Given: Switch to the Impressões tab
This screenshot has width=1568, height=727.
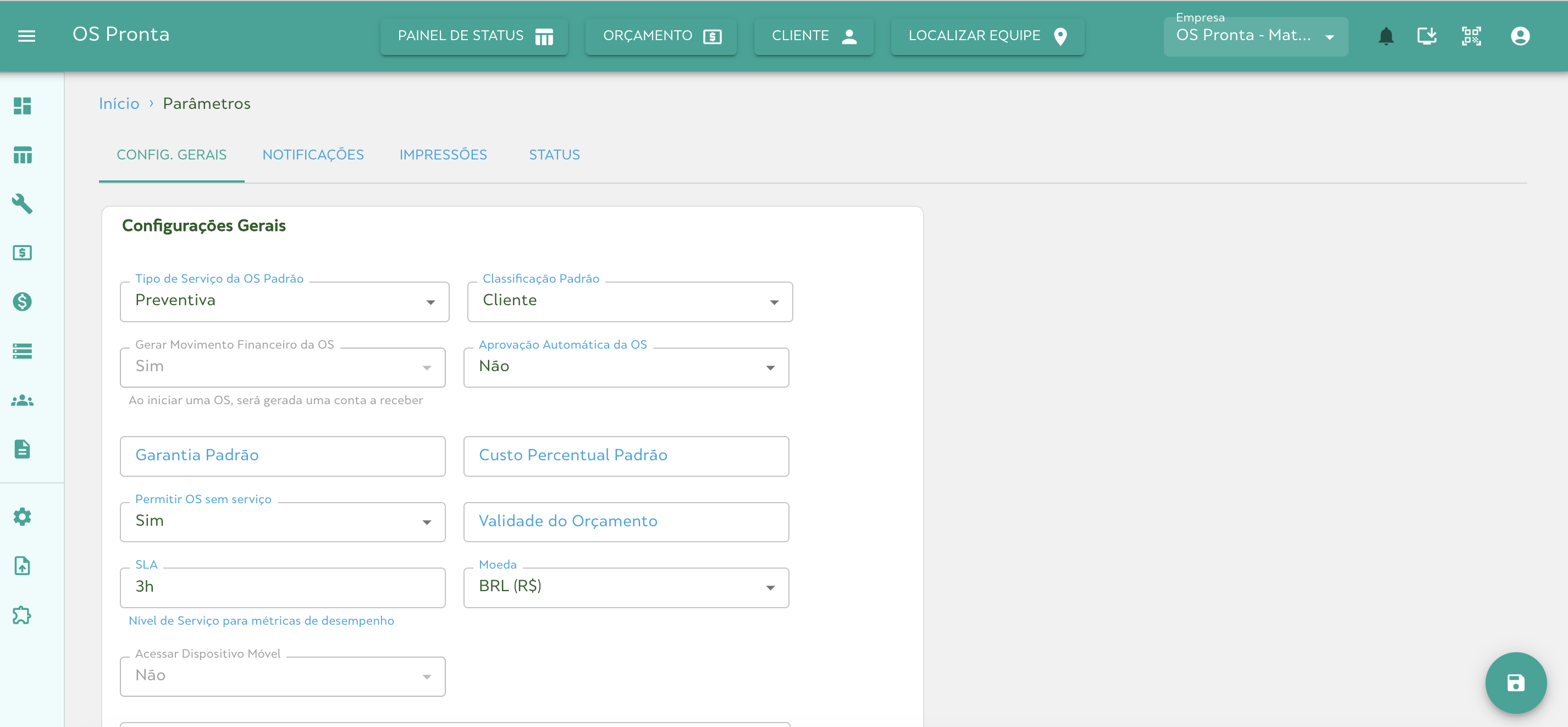Looking at the screenshot, I should (443, 155).
